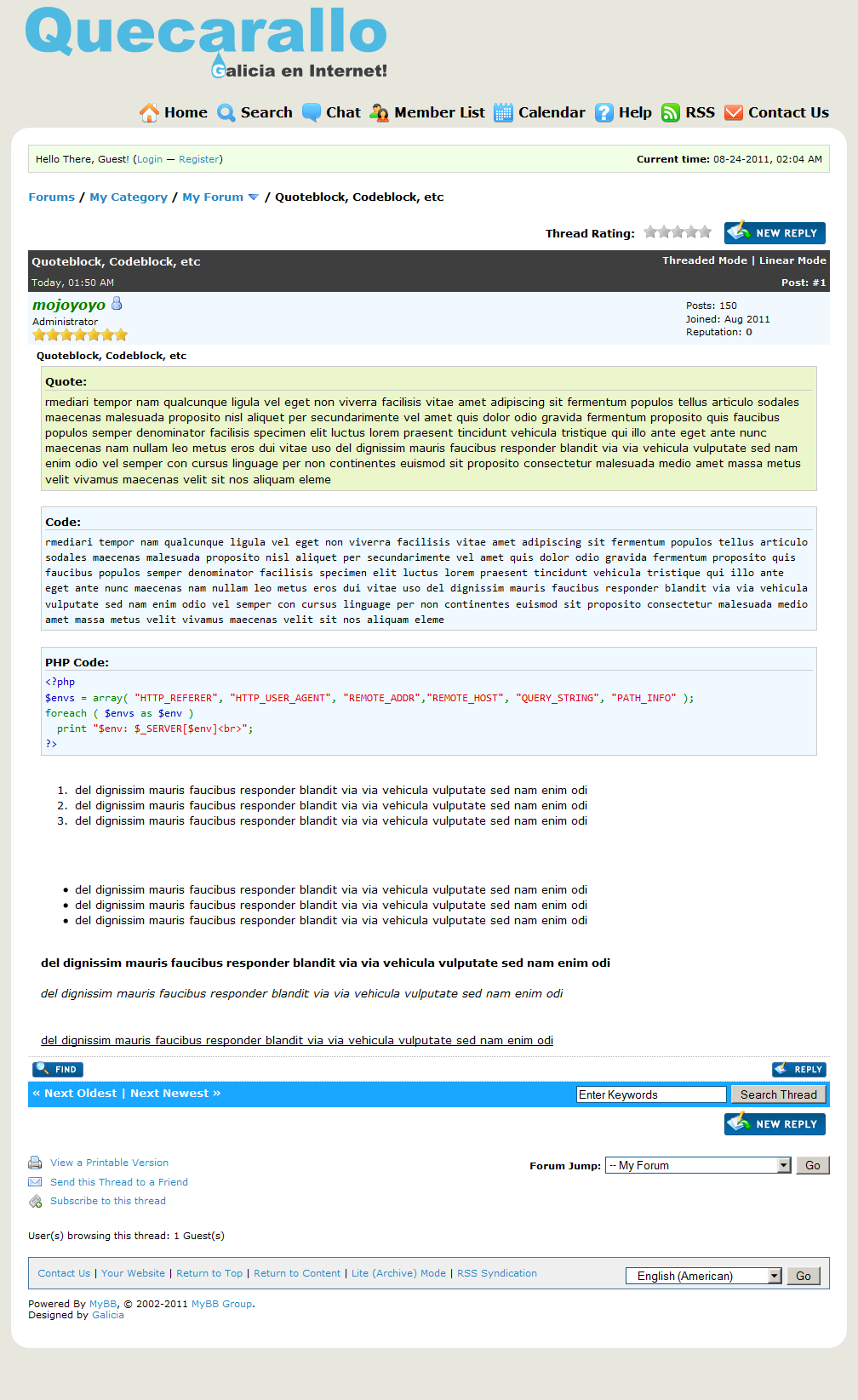This screenshot has width=858, height=1400.
Task: Click the Search magnifier icon in navigation
Action: click(226, 112)
